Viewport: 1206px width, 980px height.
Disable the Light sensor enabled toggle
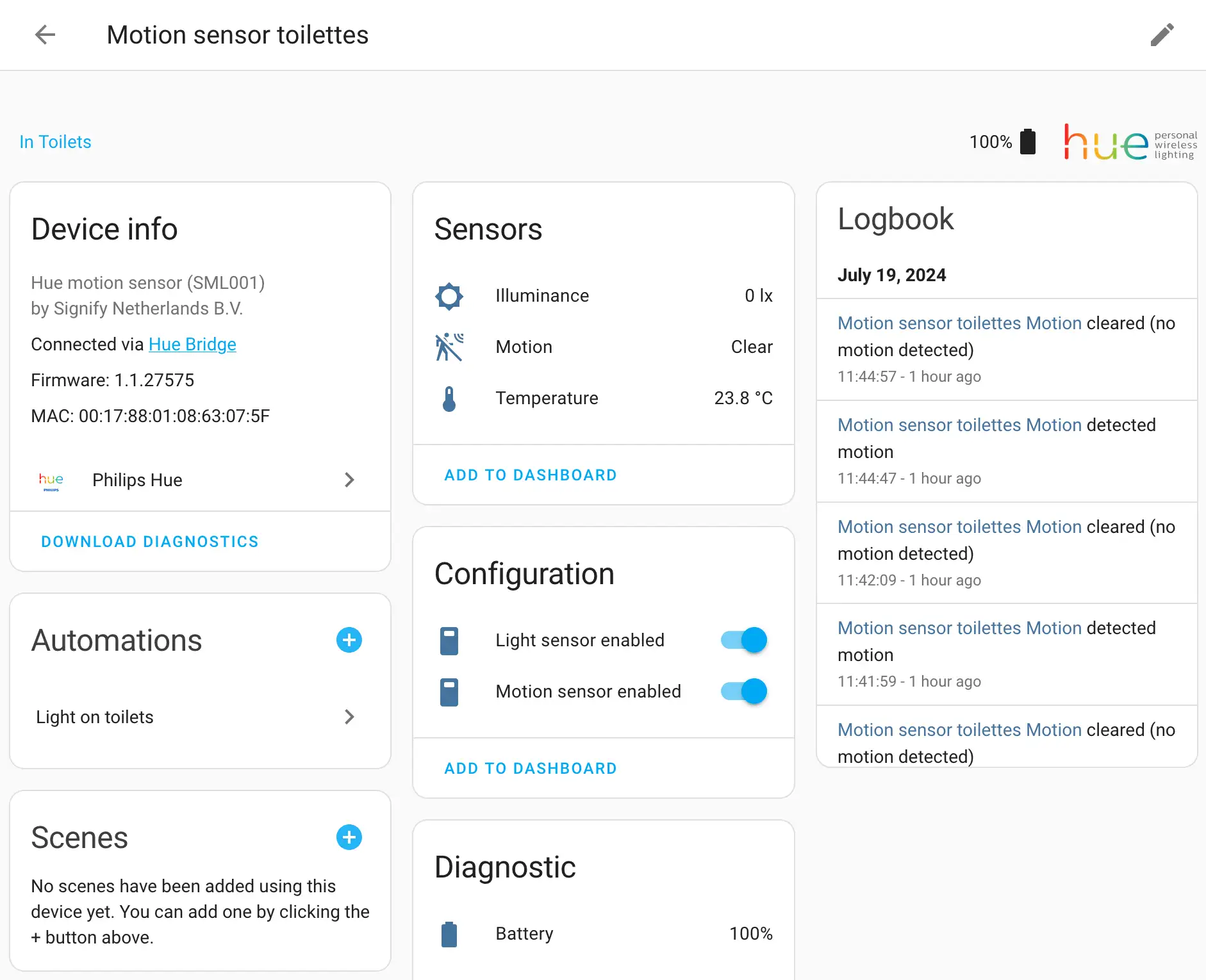[x=743, y=640]
